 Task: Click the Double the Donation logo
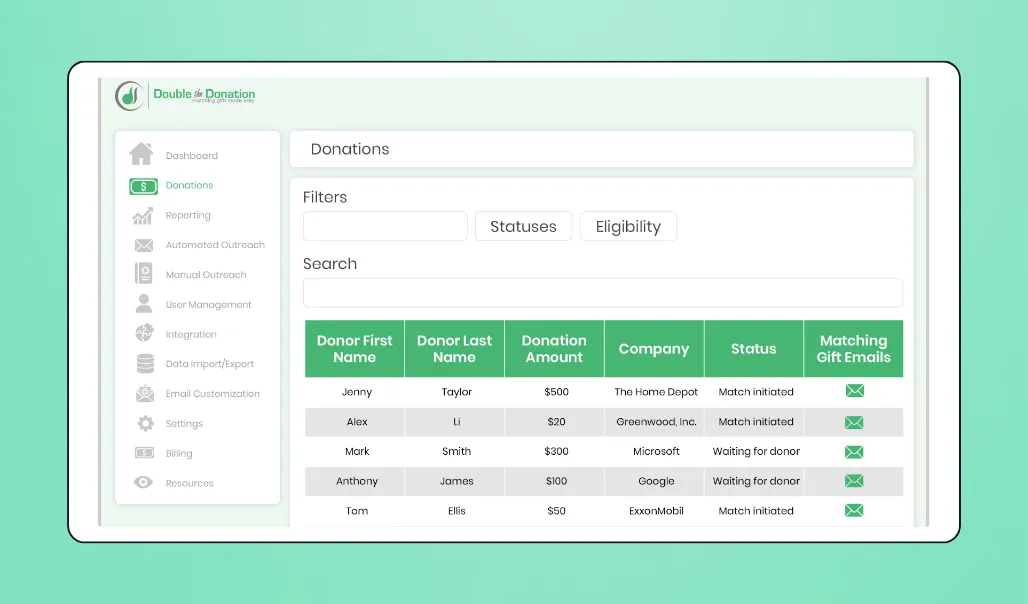pyautogui.click(x=185, y=94)
